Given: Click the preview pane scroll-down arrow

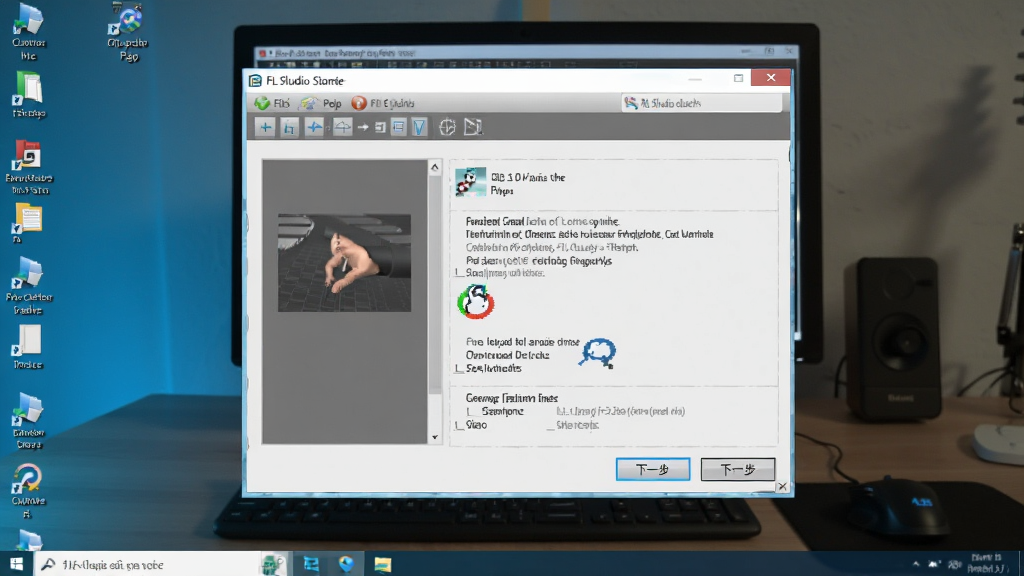Looking at the screenshot, I should [x=435, y=438].
